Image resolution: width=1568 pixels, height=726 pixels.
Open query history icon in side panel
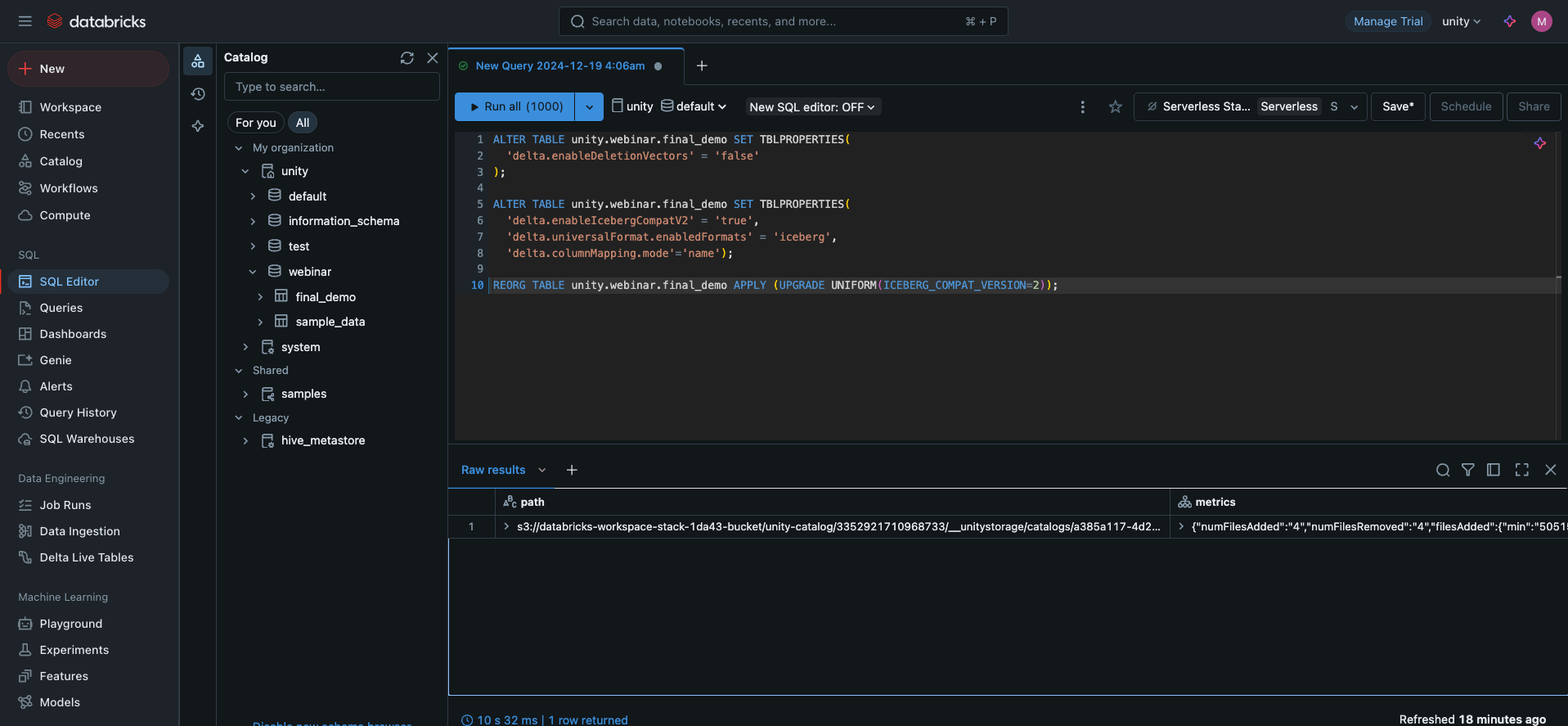[198, 94]
